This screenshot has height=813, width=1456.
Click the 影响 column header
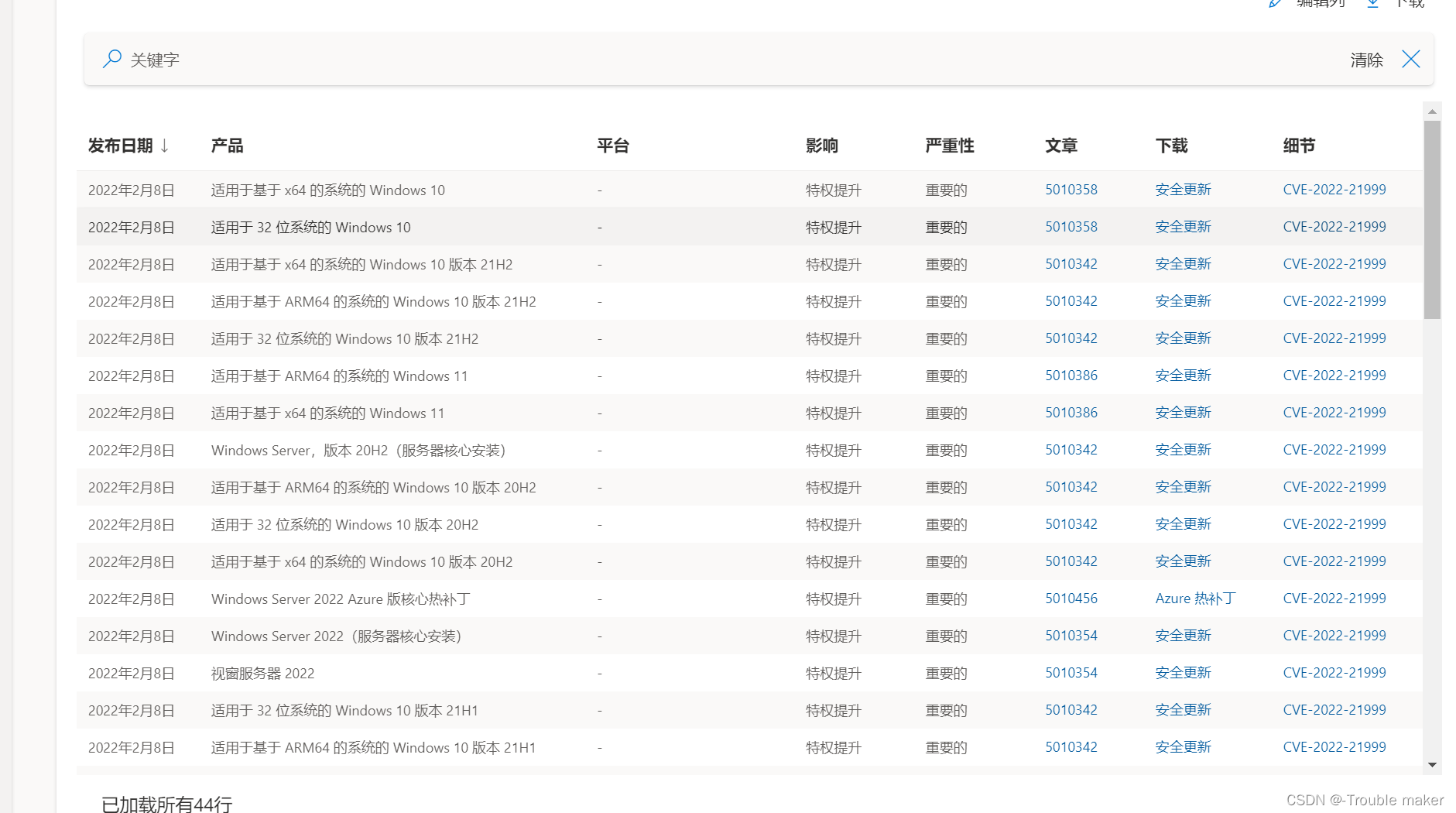822,146
